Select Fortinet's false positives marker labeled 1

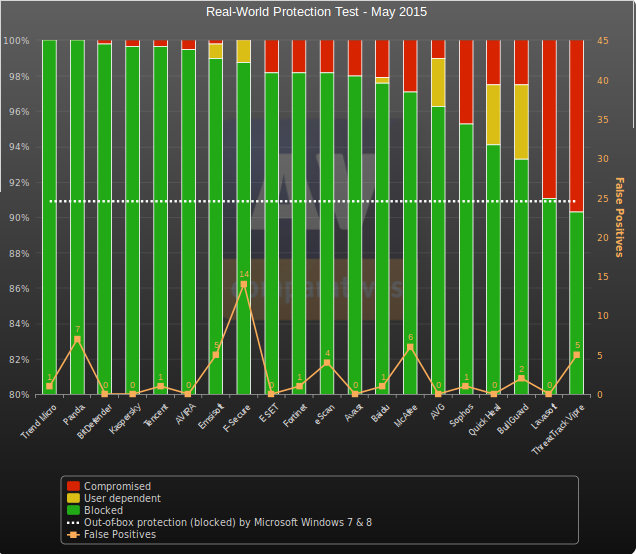[299, 386]
